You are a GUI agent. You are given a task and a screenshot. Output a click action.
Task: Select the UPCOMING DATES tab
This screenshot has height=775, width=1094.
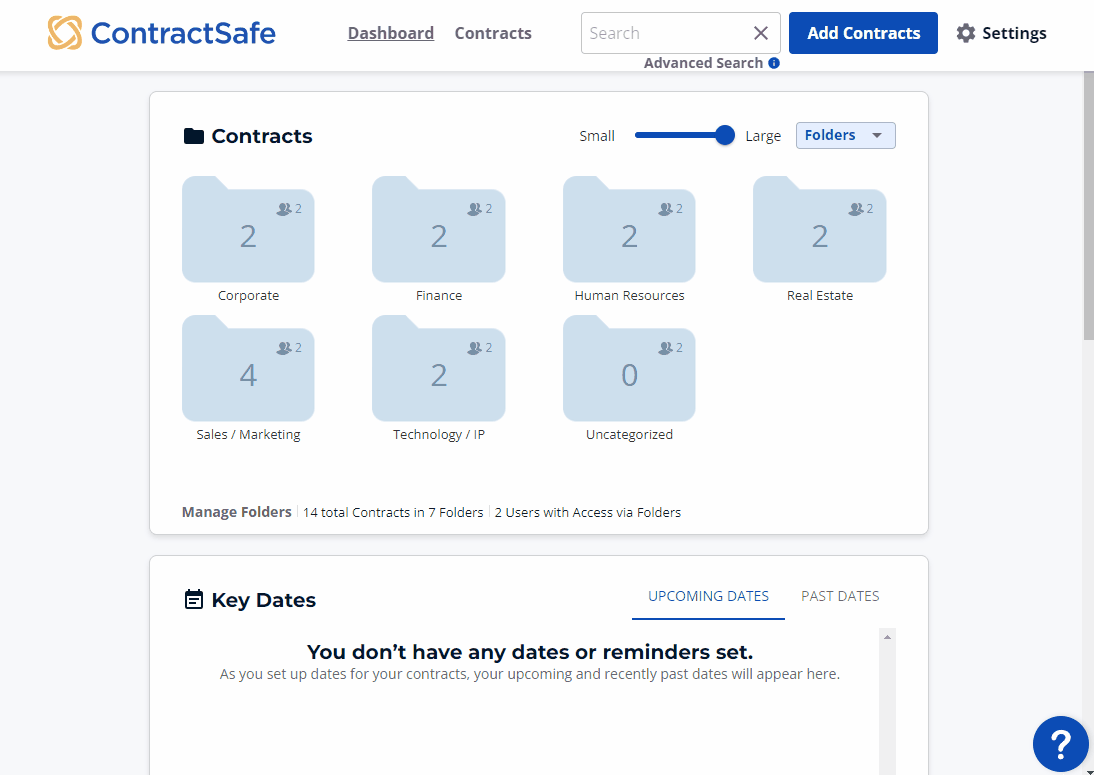coord(708,596)
